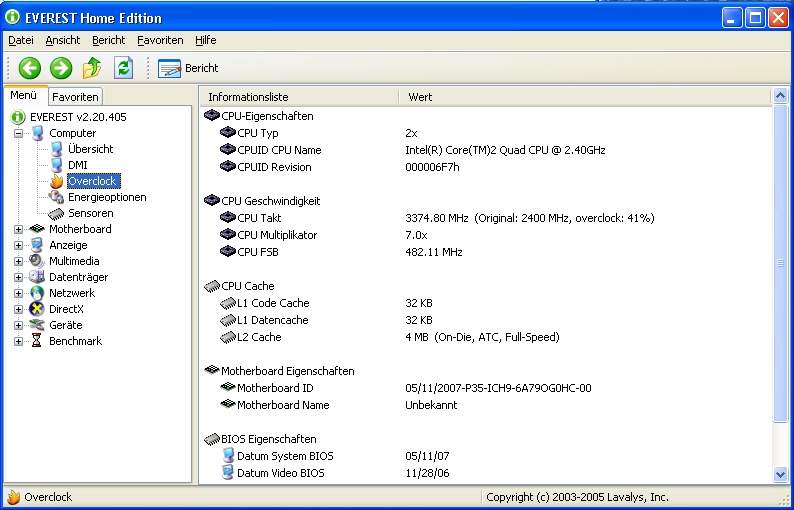Open the DMI page
Screen dimensions: 794x510
pyautogui.click(x=77, y=165)
